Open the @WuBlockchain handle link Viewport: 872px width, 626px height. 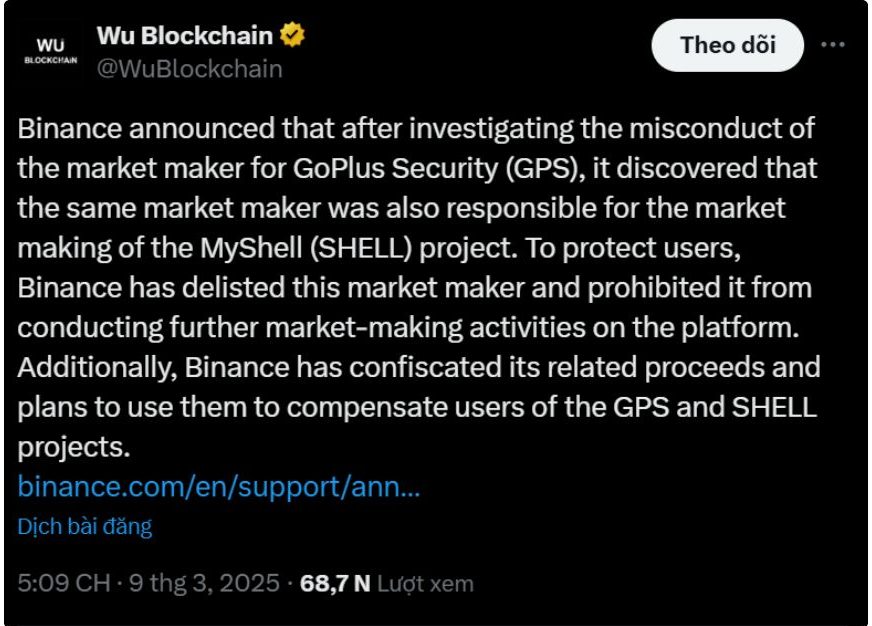tap(190, 68)
